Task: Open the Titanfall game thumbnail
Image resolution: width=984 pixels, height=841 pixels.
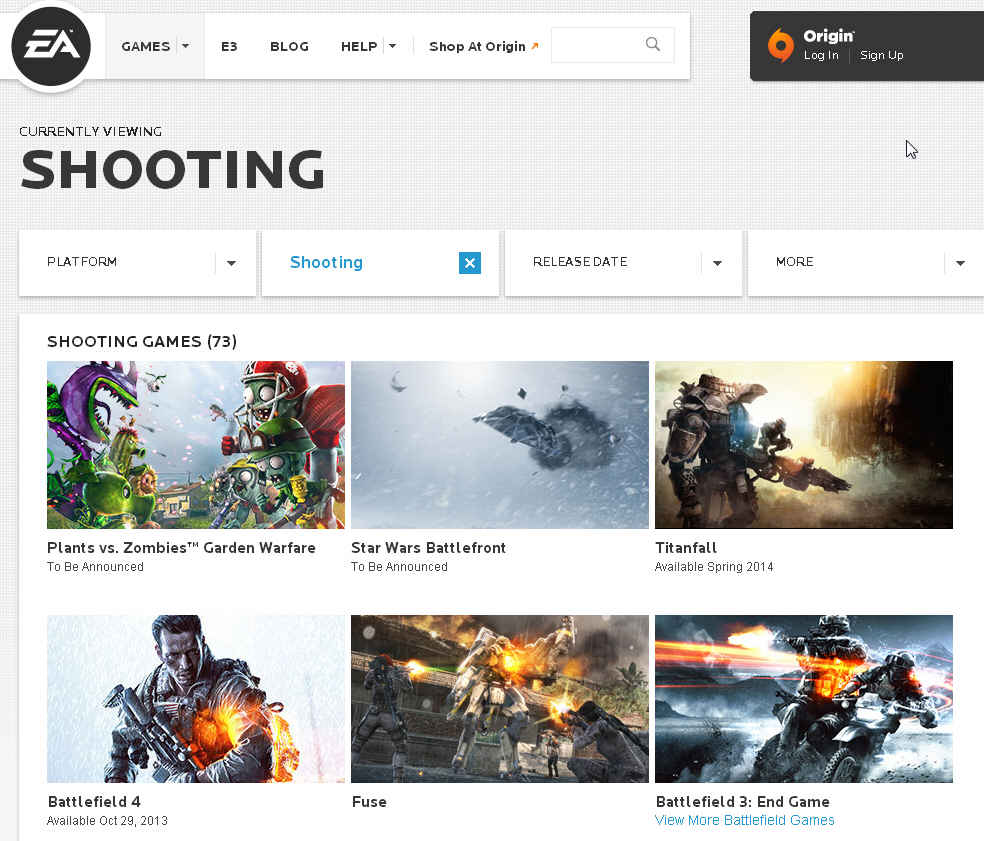Action: [x=803, y=445]
